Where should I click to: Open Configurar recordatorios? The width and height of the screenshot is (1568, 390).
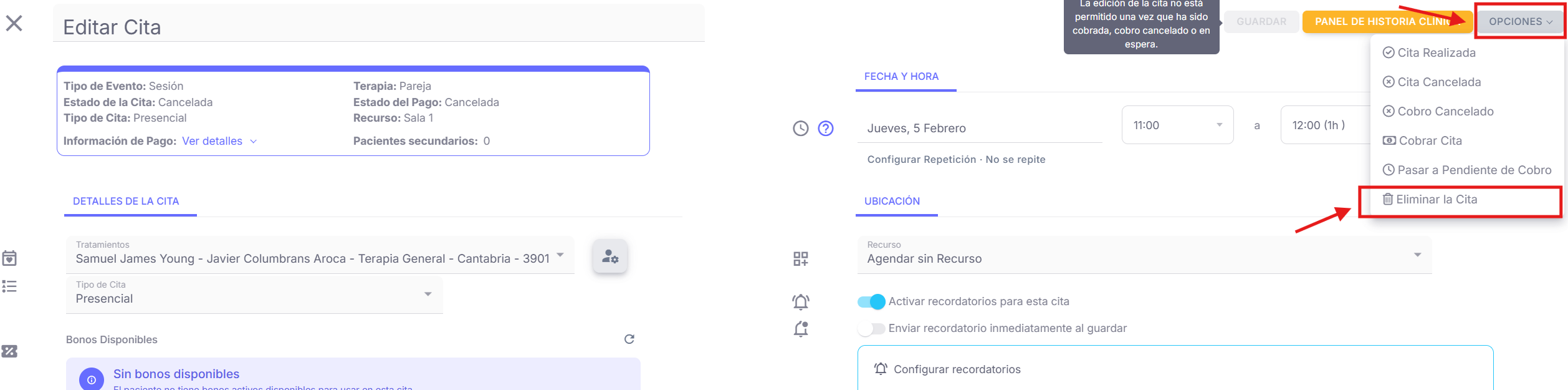tap(957, 369)
